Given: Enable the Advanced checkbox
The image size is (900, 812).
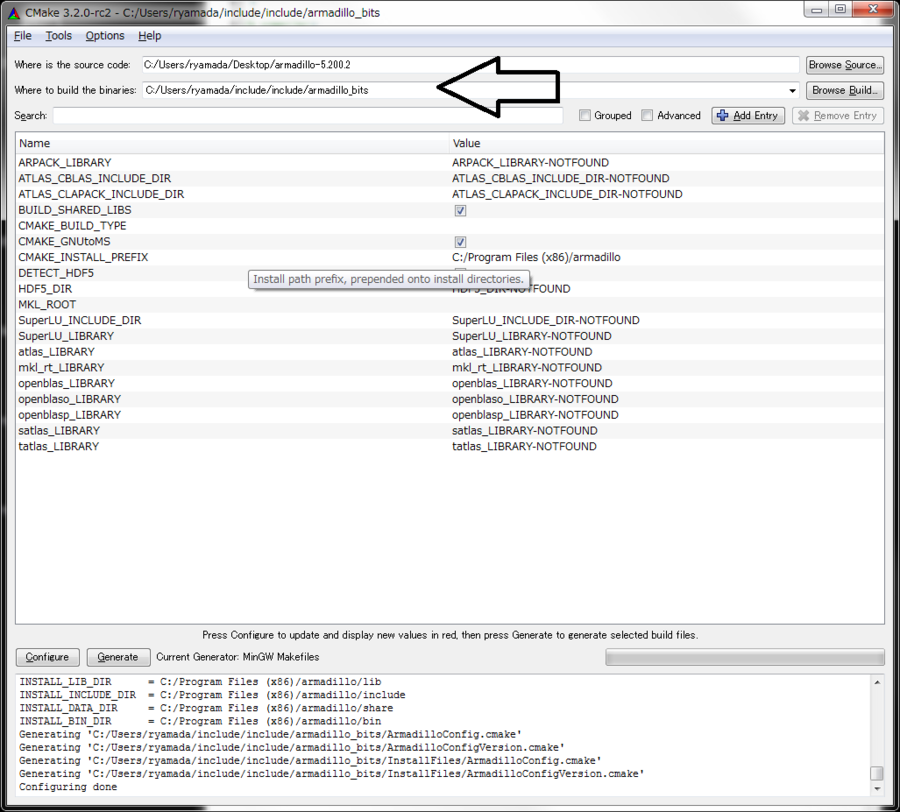Looking at the screenshot, I should click(647, 115).
